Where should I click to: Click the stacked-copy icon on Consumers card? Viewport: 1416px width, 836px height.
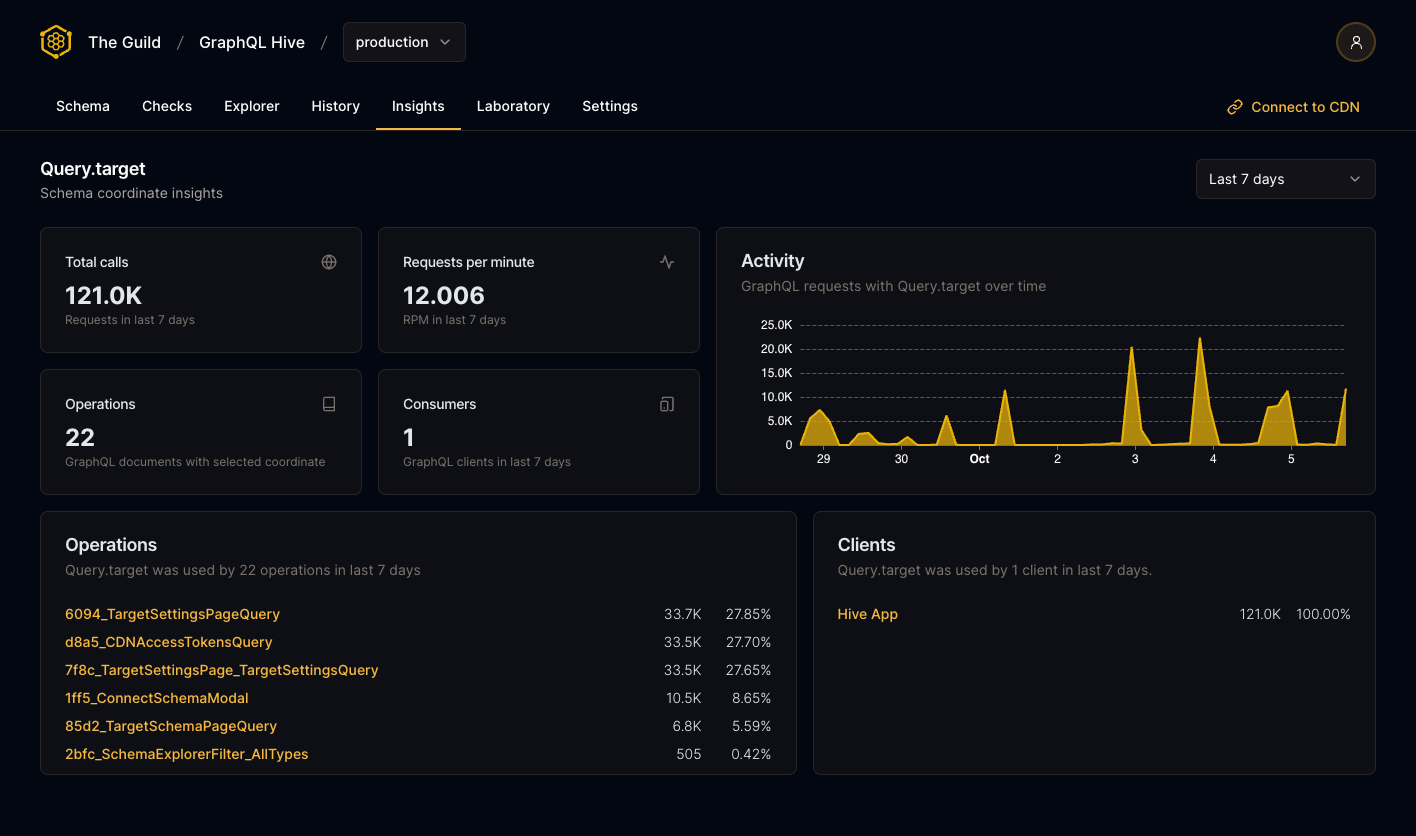pyautogui.click(x=667, y=403)
